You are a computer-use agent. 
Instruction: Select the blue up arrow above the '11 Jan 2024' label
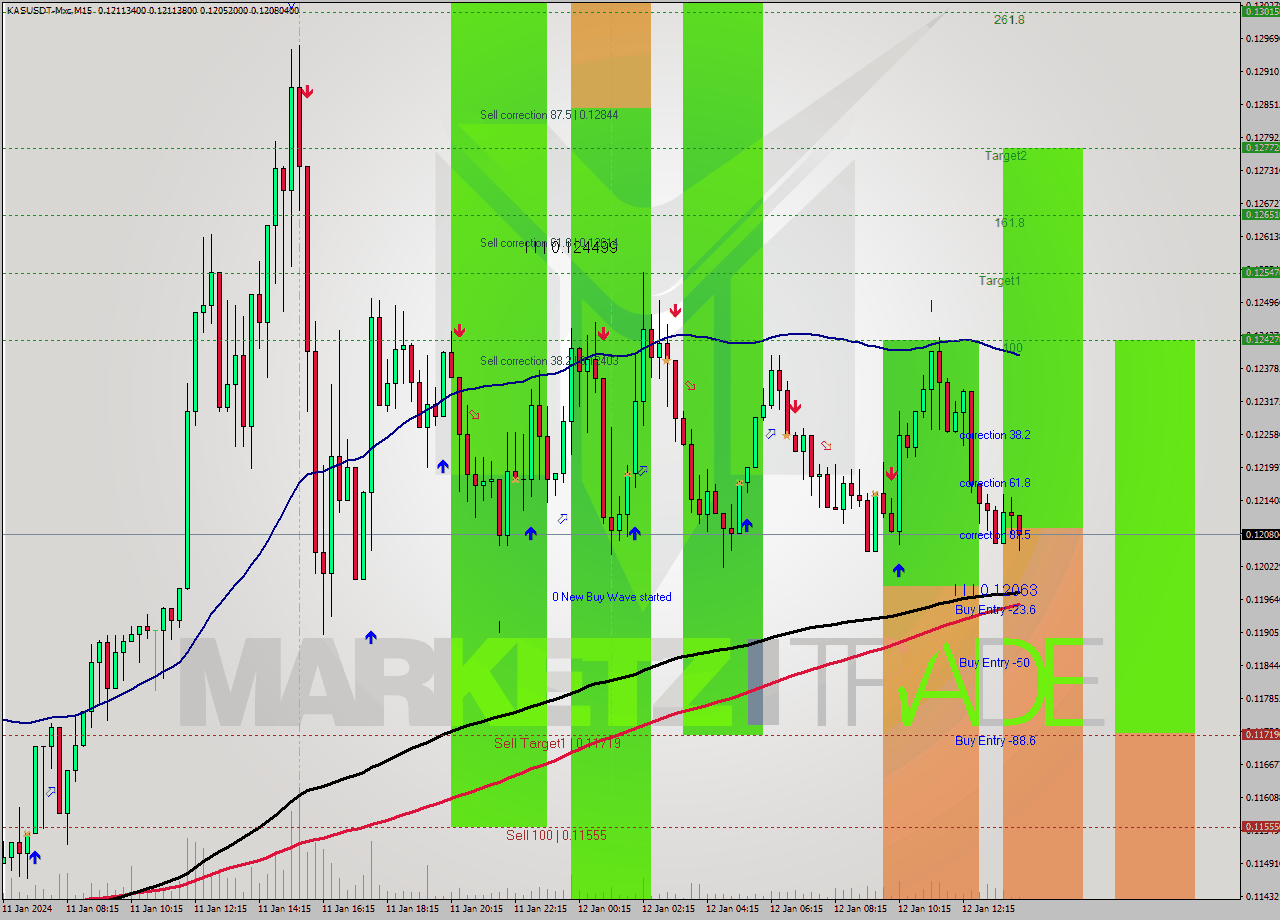(35, 857)
